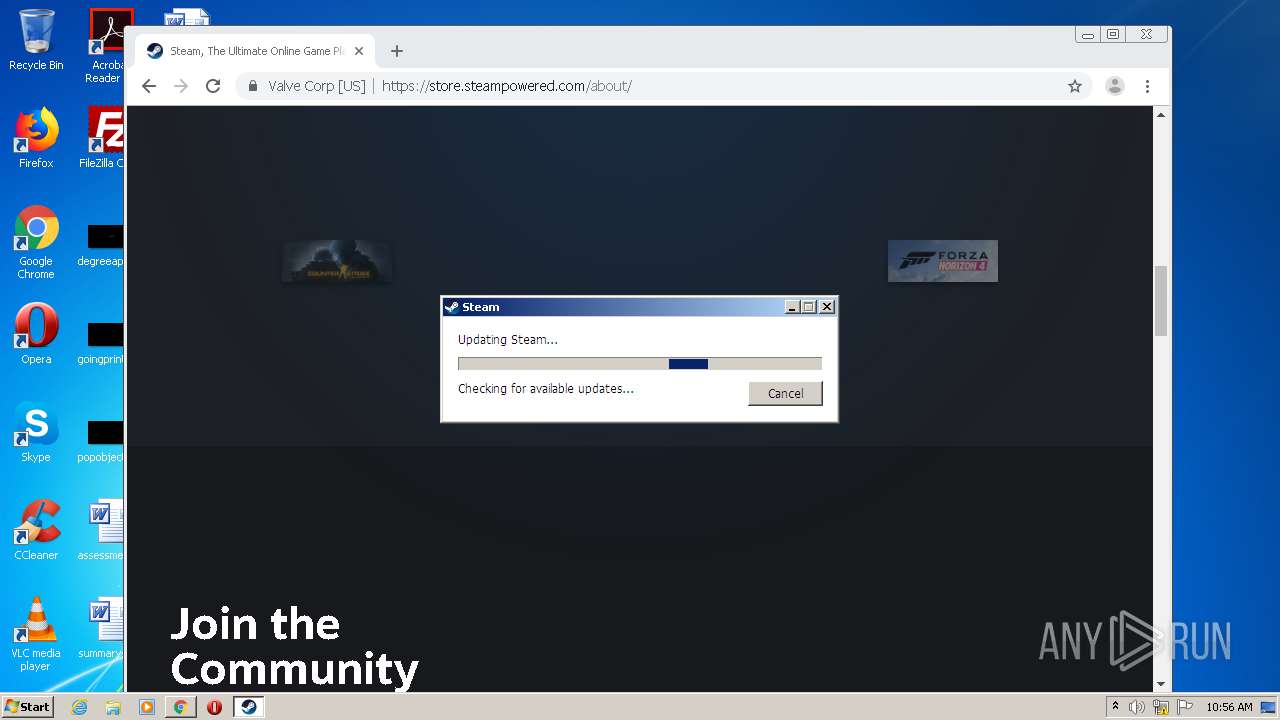
Task: Go forward in Chrome
Action: [x=181, y=86]
